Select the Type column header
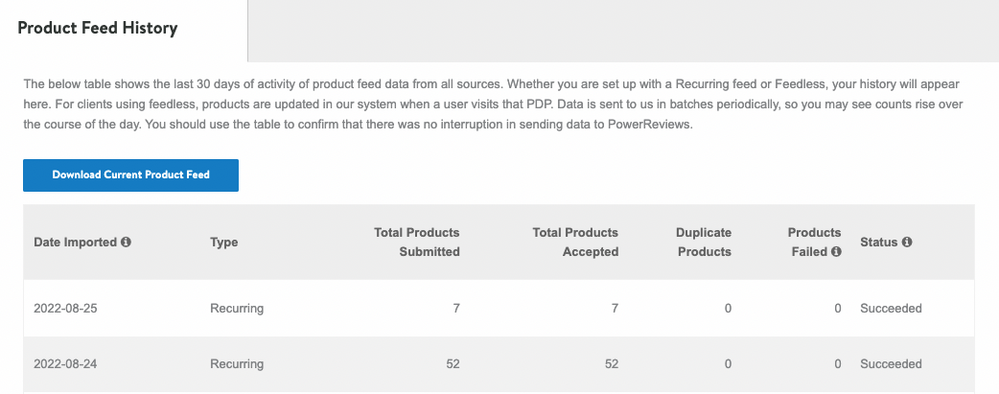This screenshot has height=394, width=999. tap(224, 242)
